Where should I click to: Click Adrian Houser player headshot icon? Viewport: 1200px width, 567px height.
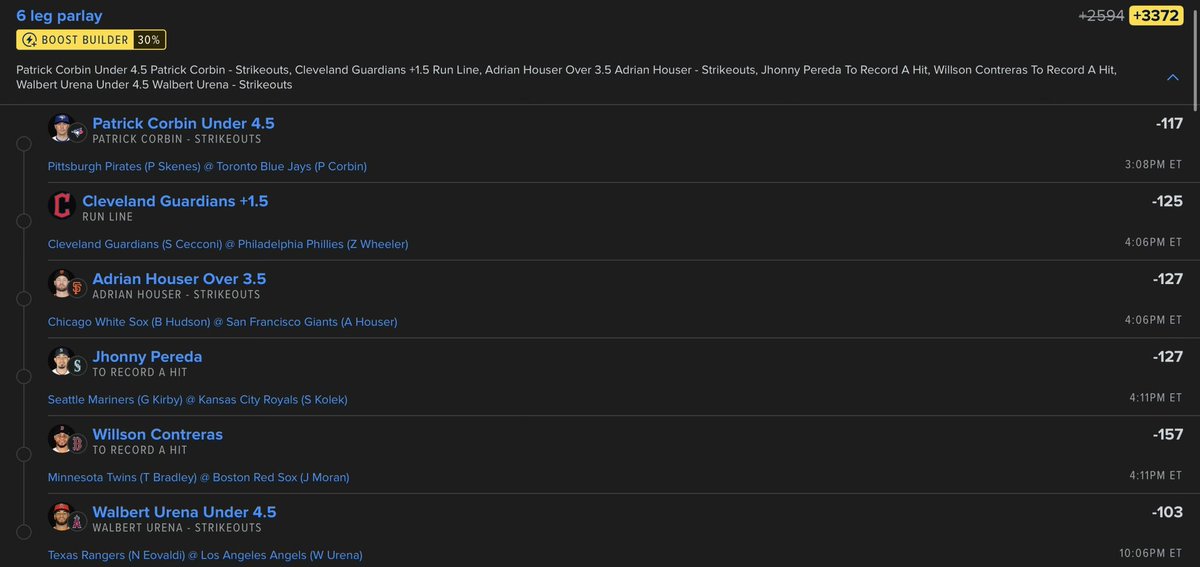[62, 283]
